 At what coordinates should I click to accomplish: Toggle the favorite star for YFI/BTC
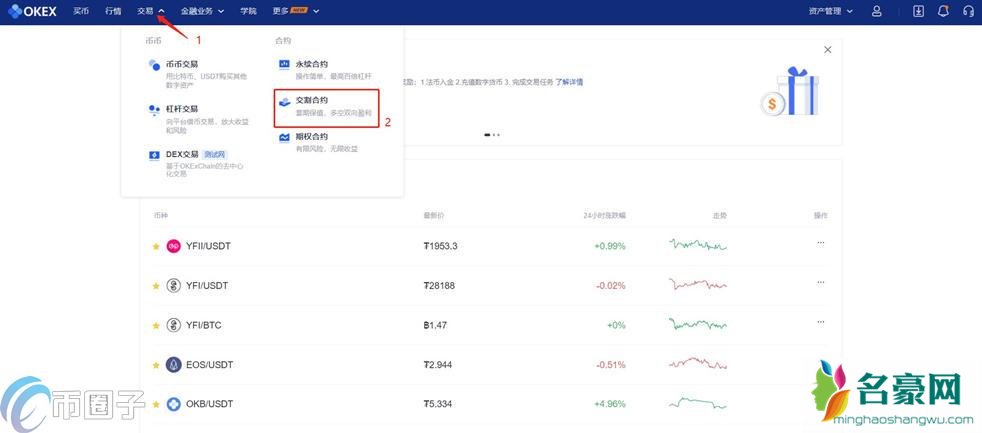pos(155,325)
